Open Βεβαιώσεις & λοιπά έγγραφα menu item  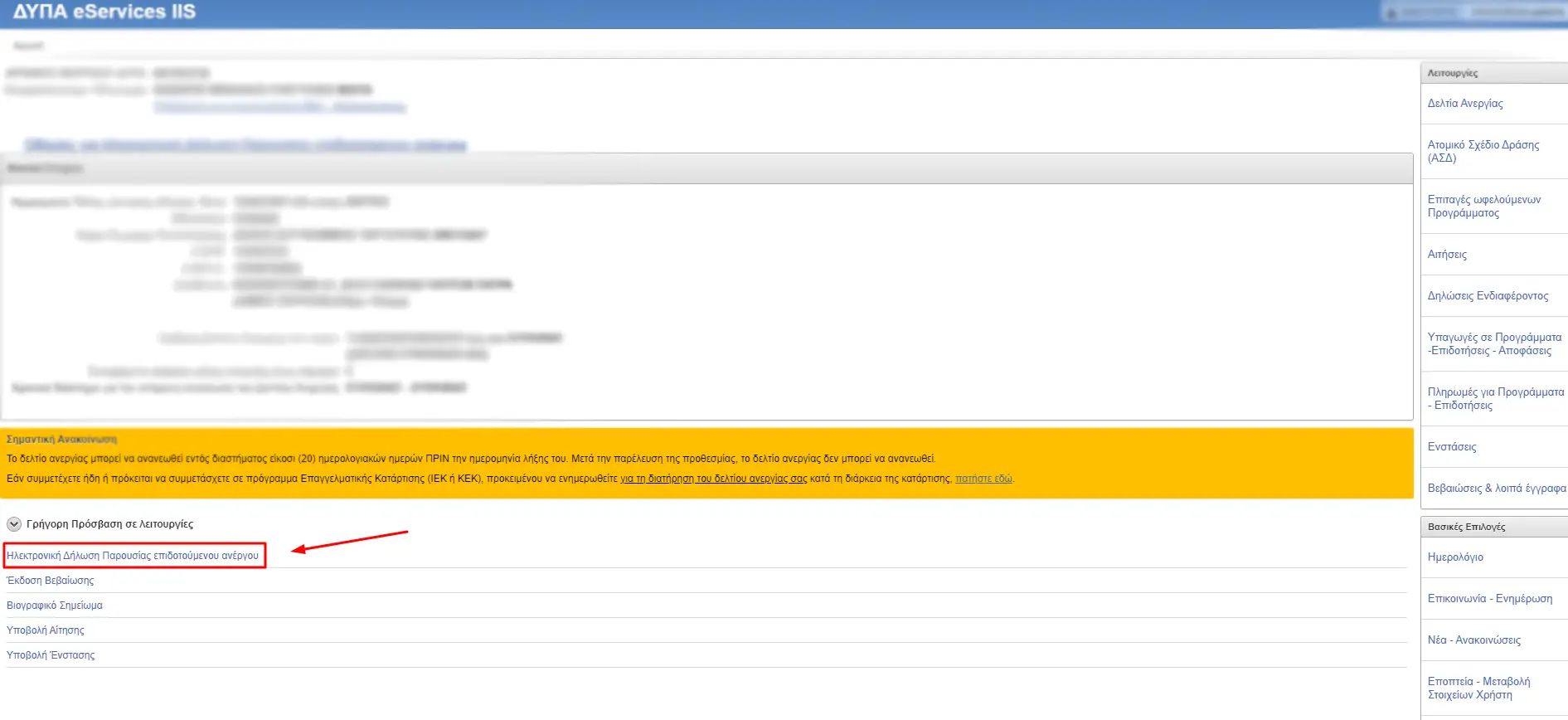coord(1496,489)
